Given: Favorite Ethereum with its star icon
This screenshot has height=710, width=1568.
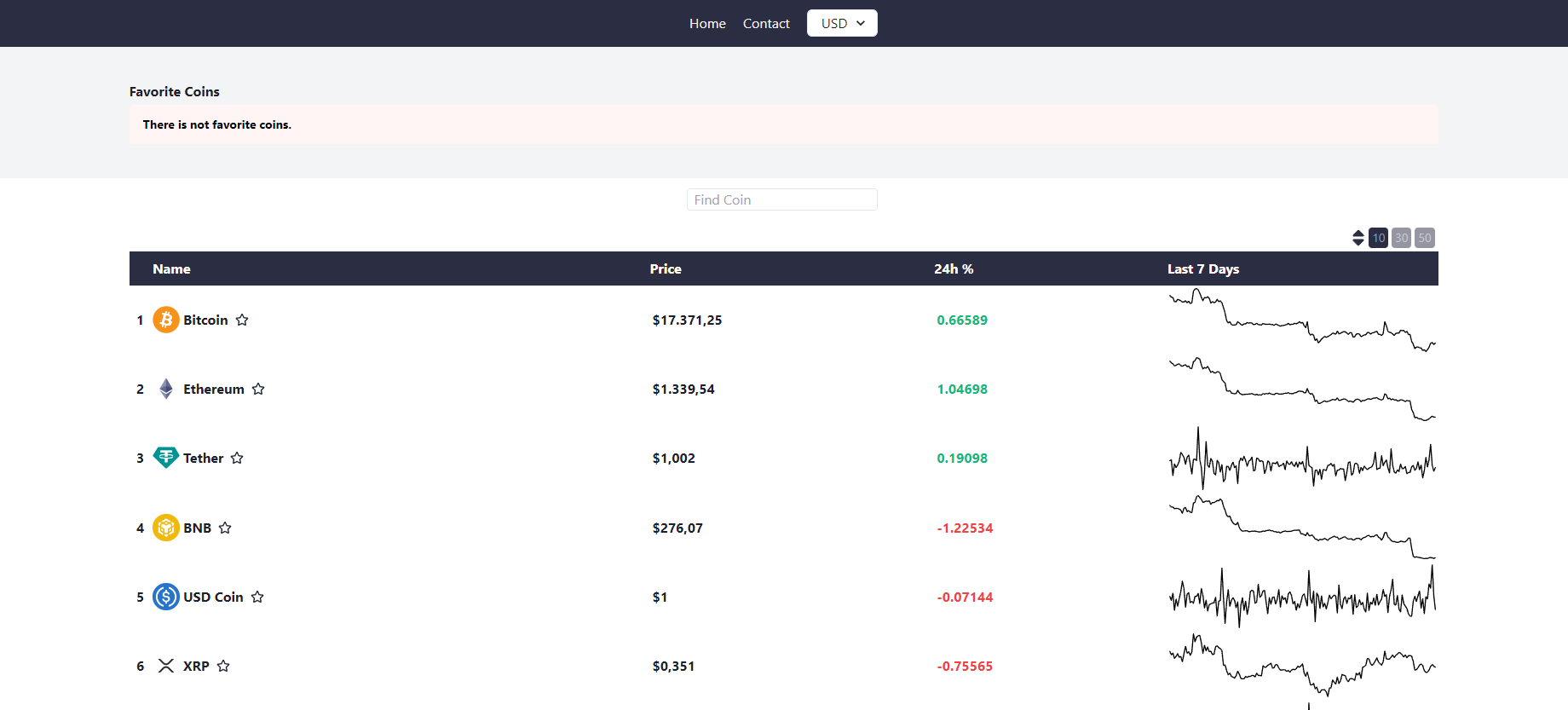Looking at the screenshot, I should (x=258, y=389).
